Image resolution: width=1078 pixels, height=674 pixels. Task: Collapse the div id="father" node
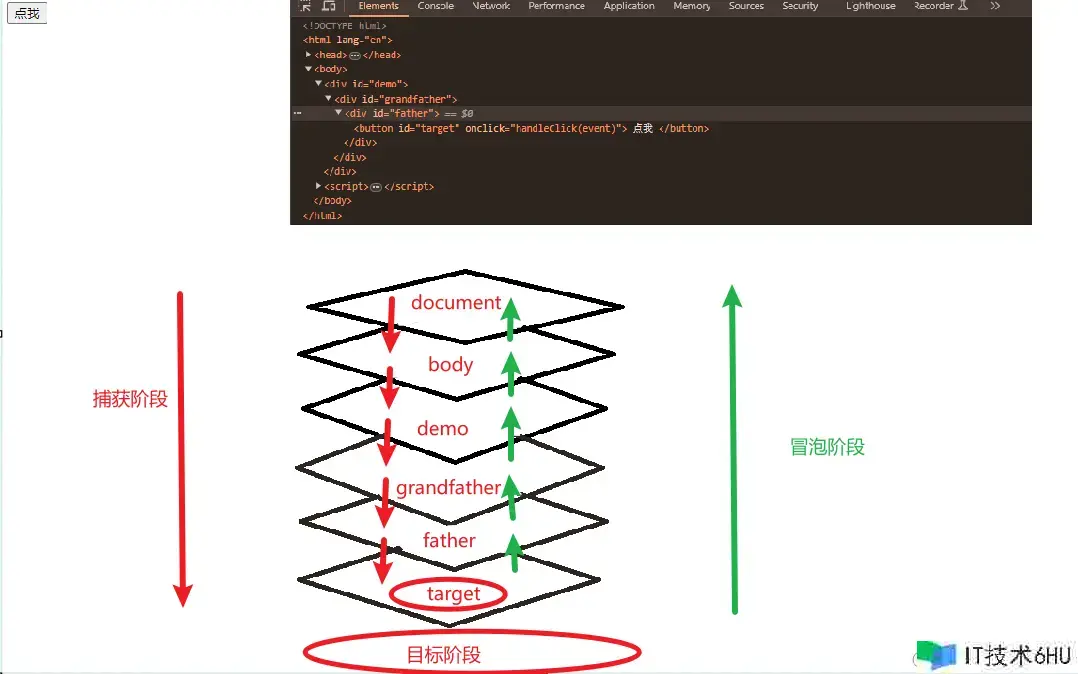point(338,113)
